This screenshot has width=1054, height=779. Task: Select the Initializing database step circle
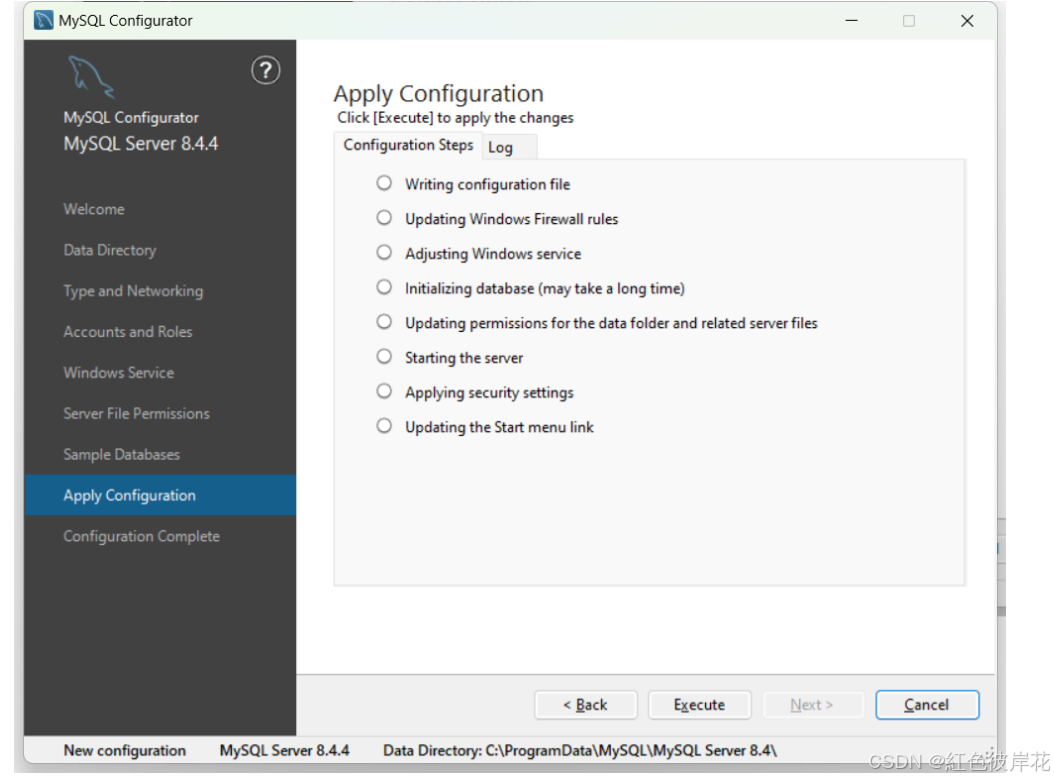coord(384,288)
